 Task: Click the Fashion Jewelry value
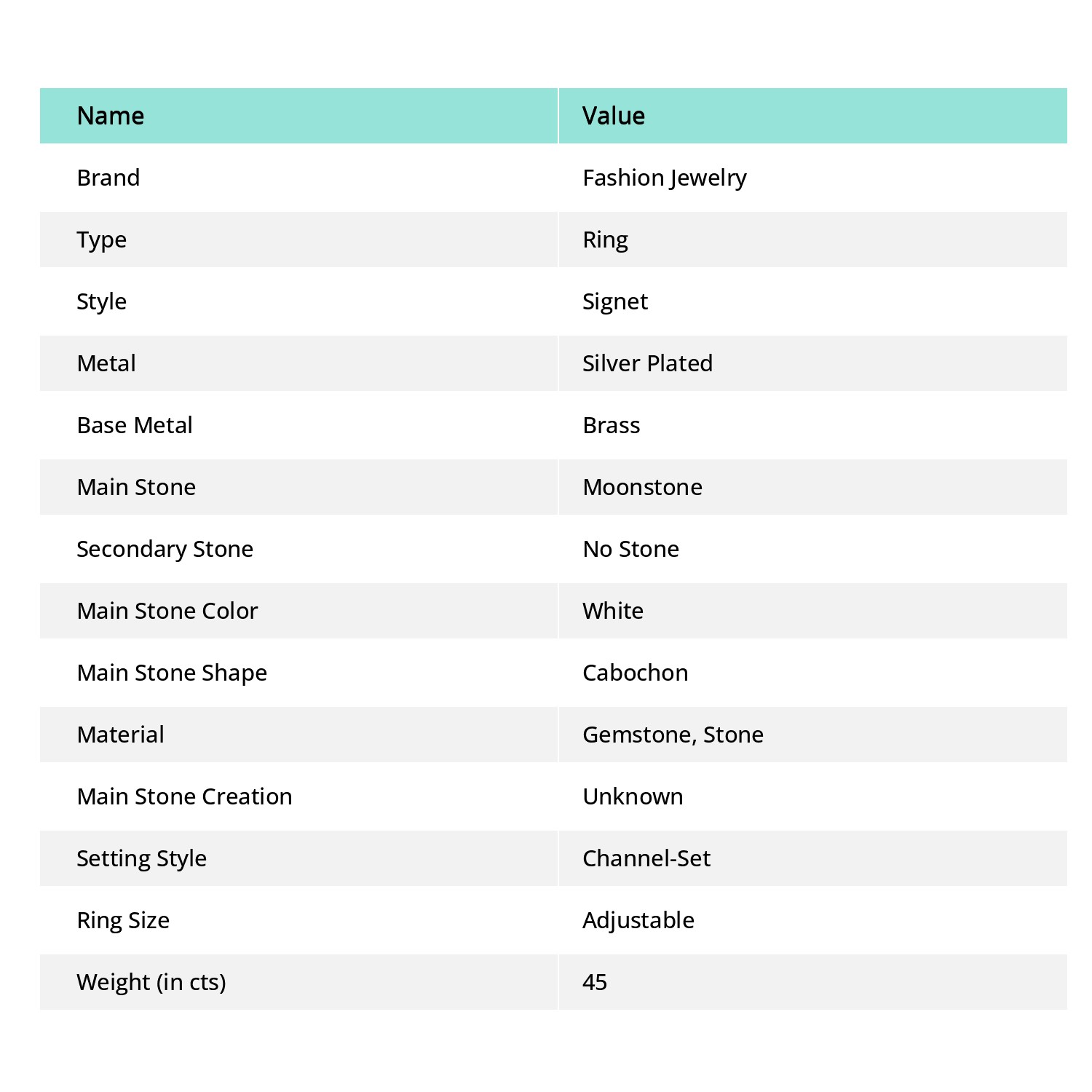(664, 178)
